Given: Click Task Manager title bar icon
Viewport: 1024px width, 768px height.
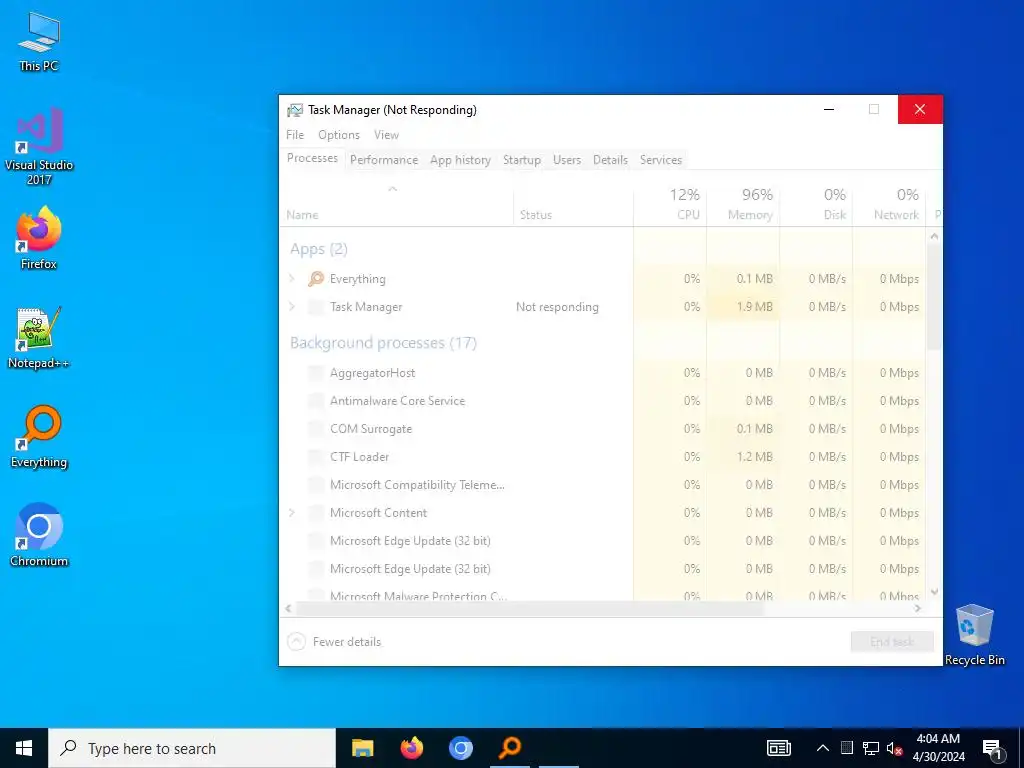Looking at the screenshot, I should (295, 110).
